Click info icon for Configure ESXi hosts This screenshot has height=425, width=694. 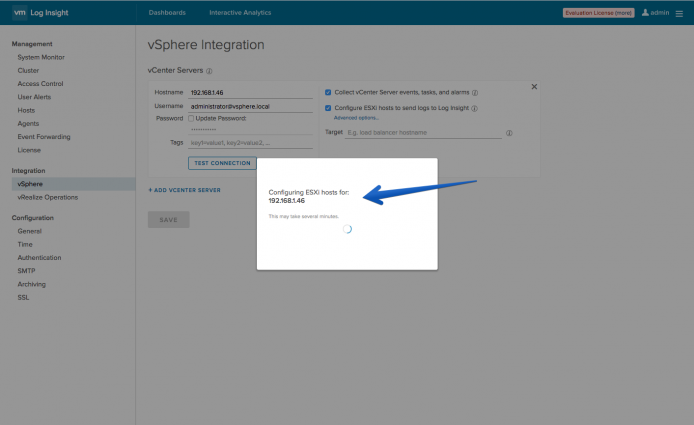coord(474,108)
